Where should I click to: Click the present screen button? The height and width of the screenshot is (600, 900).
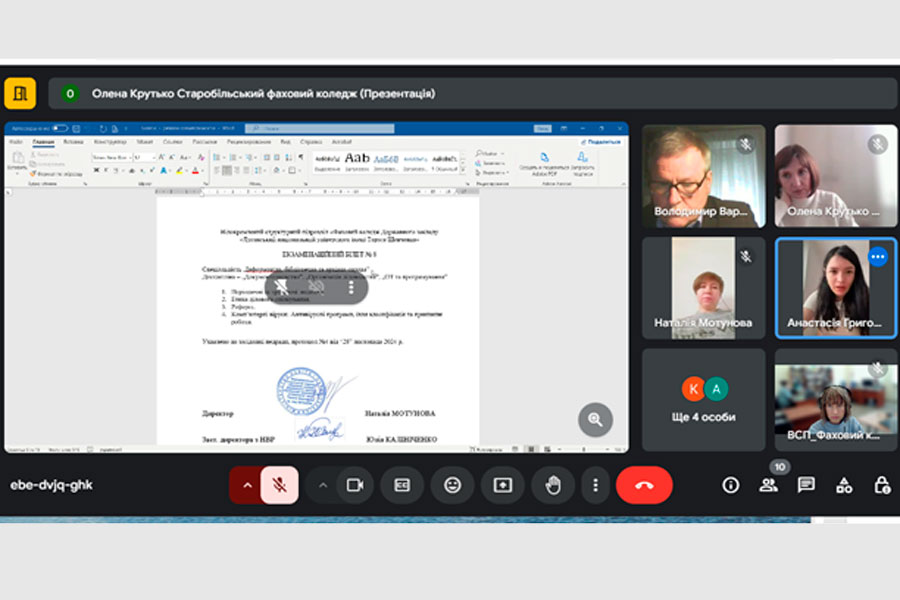click(x=503, y=485)
